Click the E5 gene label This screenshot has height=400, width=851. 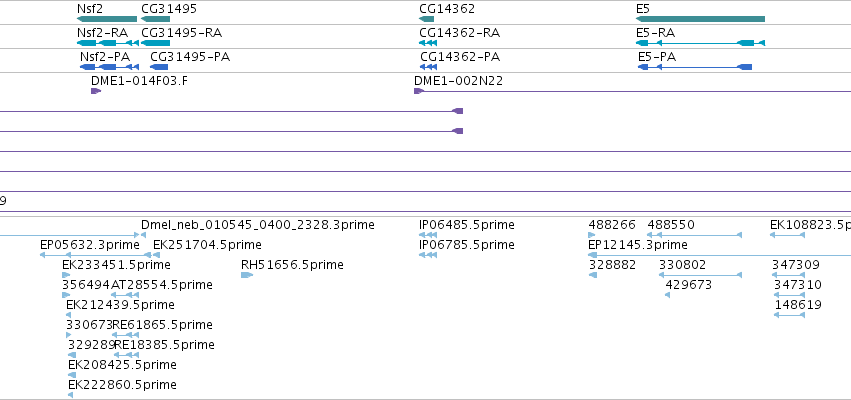[643, 9]
